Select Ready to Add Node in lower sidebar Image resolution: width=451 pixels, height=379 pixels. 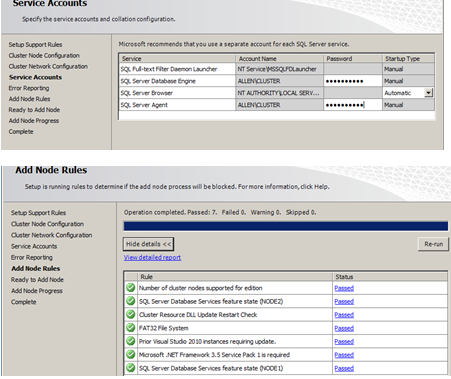click(37, 280)
